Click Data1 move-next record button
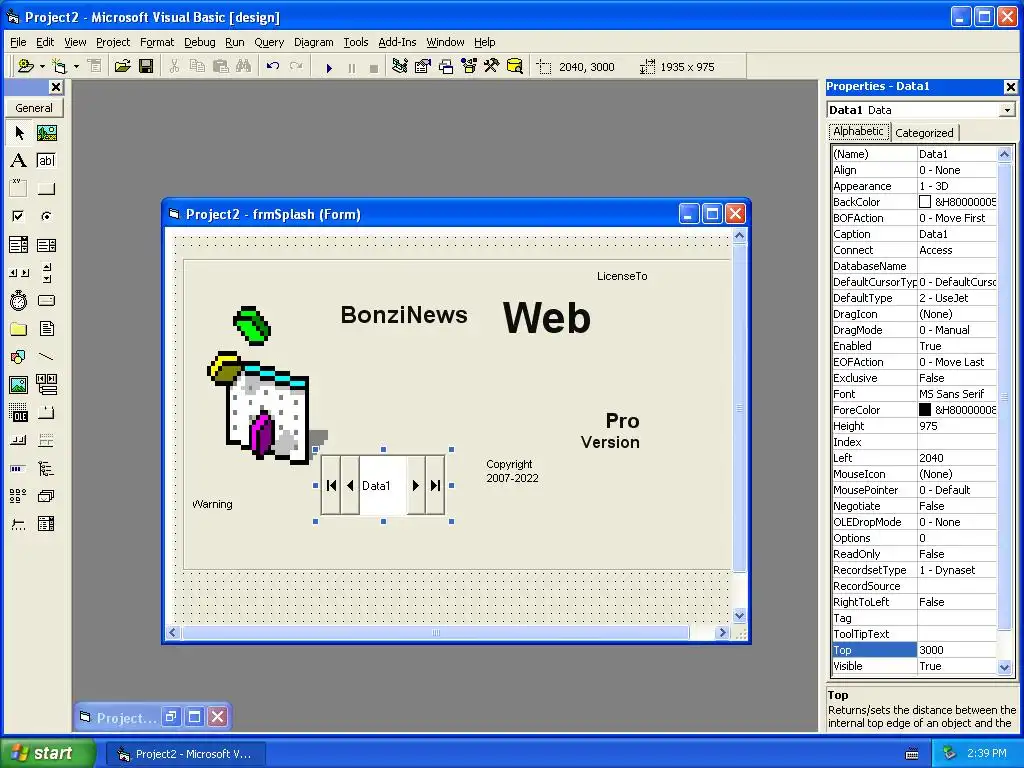The width and height of the screenshot is (1024, 768). (x=415, y=485)
